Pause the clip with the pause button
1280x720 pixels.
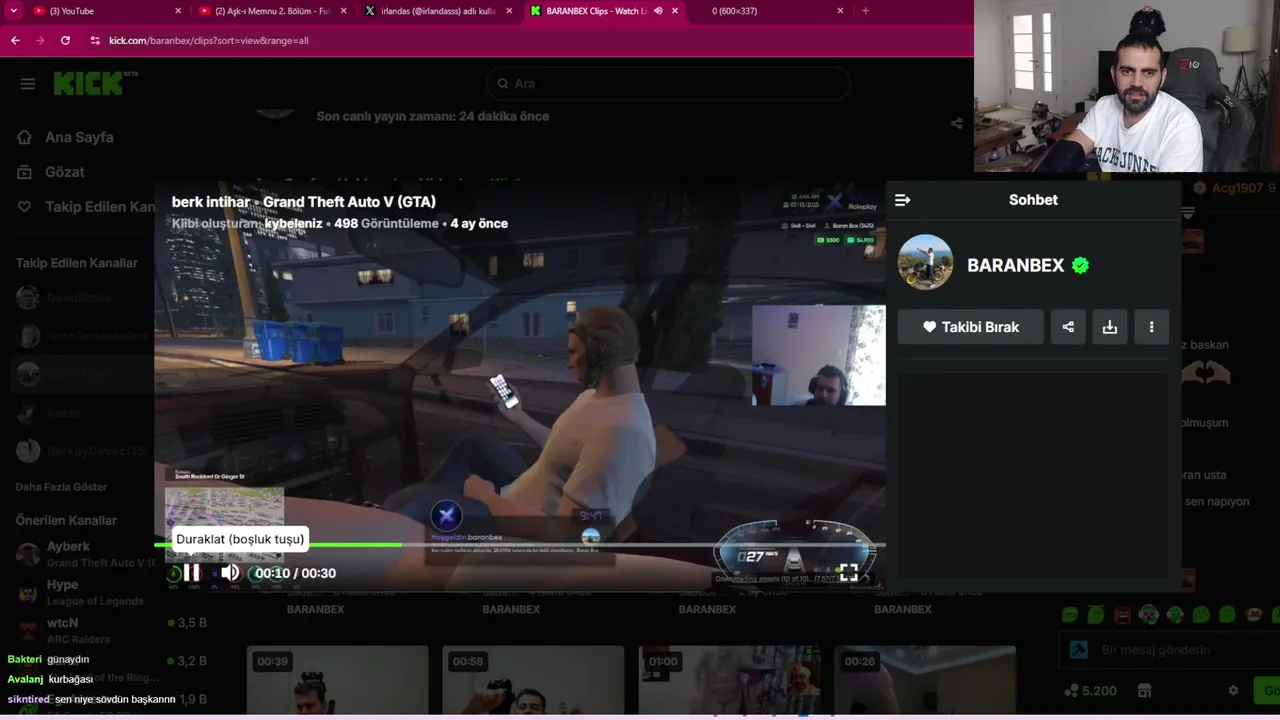192,572
